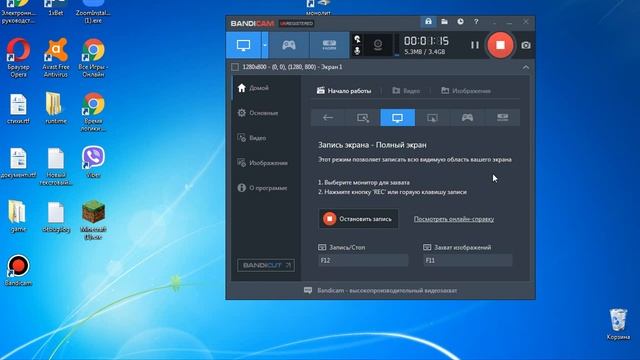640x360 pixels.
Task: Take a screenshot with camera icon
Action: pyautogui.click(x=526, y=45)
